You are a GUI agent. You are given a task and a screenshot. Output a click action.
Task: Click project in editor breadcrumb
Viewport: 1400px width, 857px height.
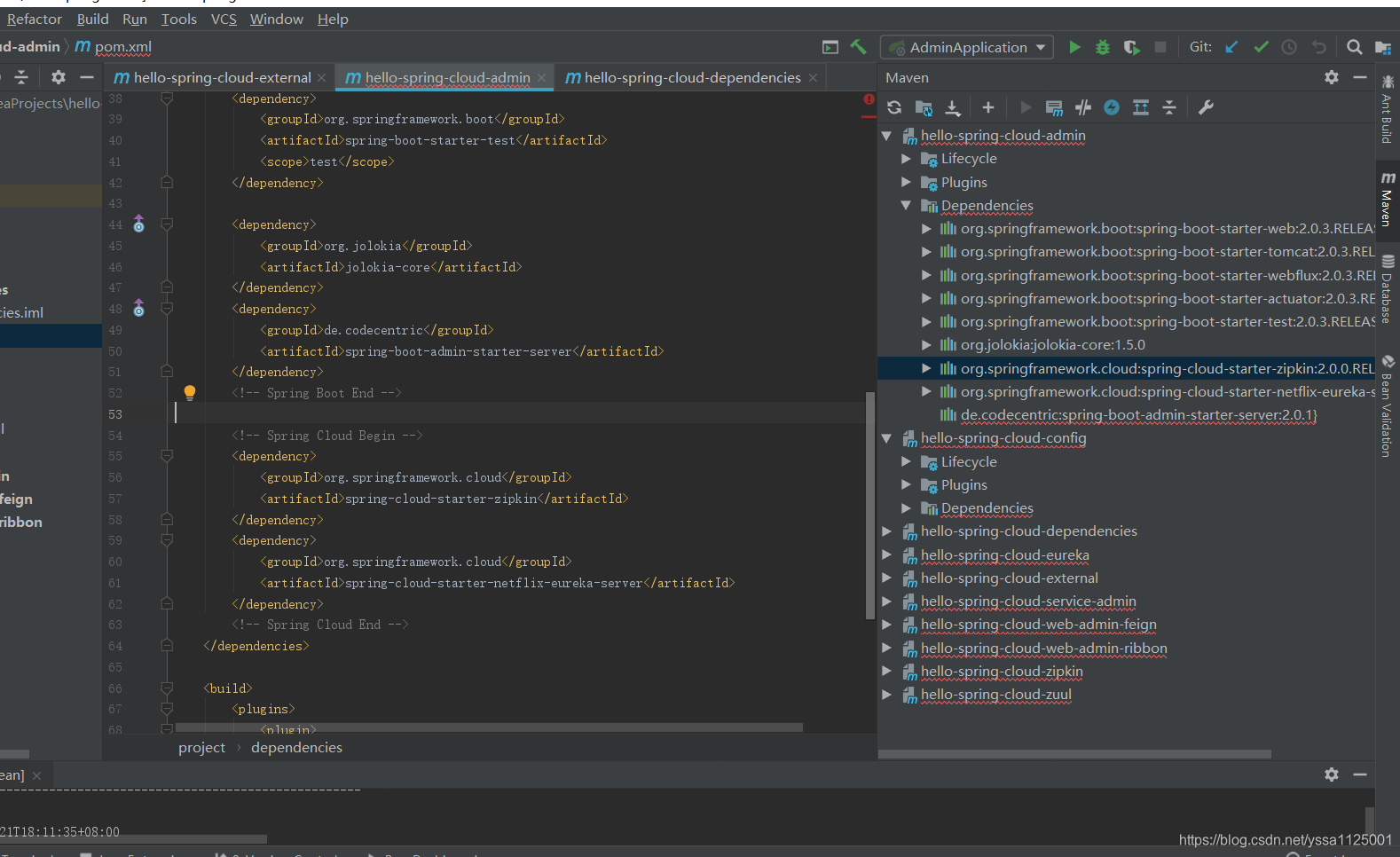[201, 748]
